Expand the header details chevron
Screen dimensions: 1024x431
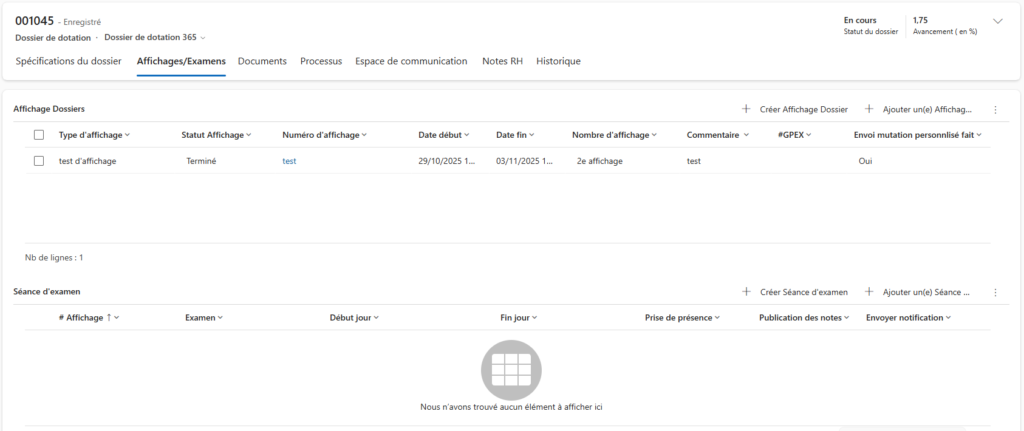point(996,21)
